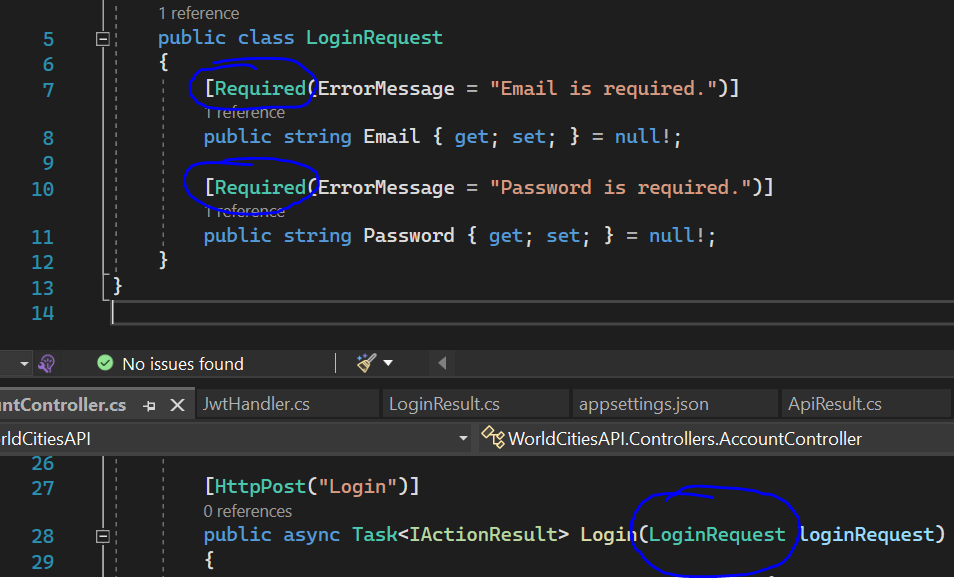Click the Email property name on line 8

pyautogui.click(x=391, y=136)
